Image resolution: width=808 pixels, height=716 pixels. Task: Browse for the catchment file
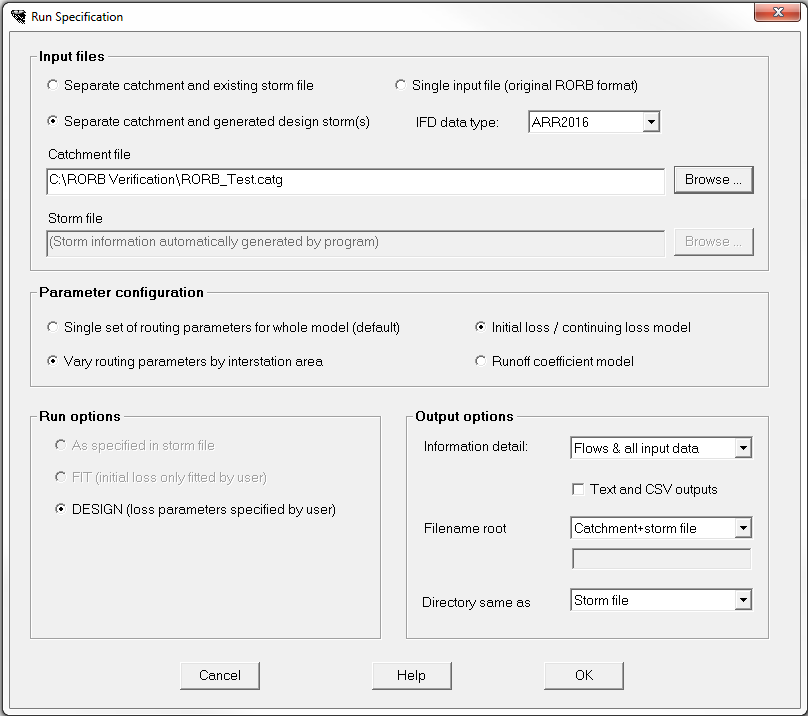pos(712,180)
